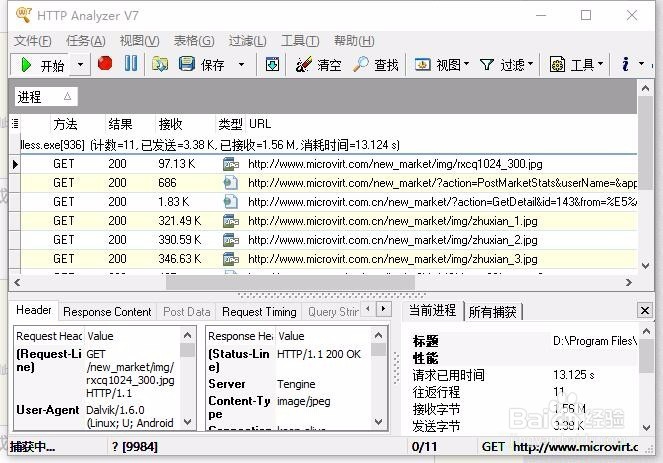Click the Find (查找) magnifier icon
This screenshot has width=663, height=463.
pos(361,64)
